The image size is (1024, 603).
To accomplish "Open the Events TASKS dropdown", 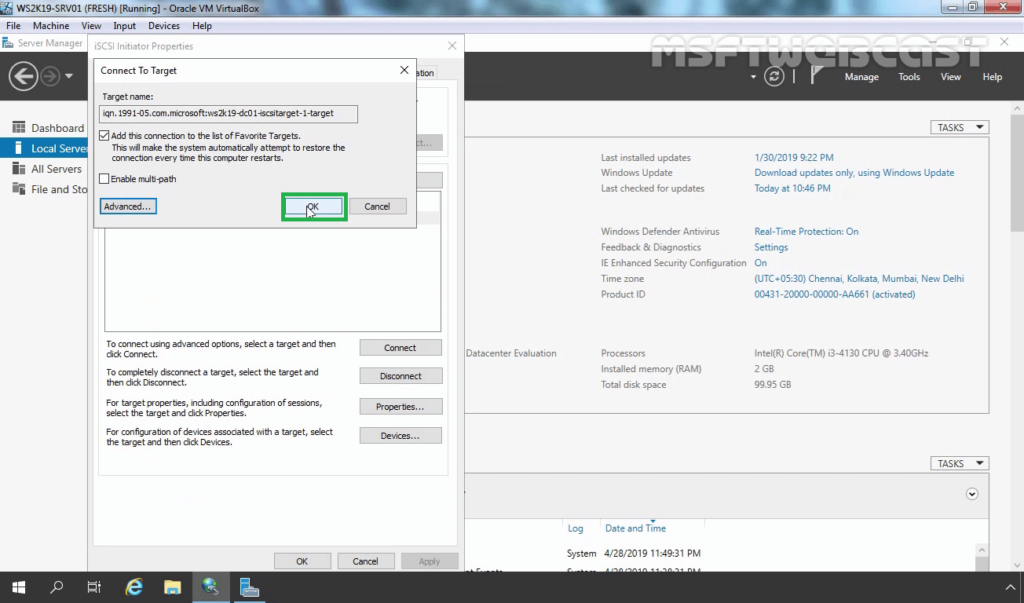I will click(x=959, y=463).
